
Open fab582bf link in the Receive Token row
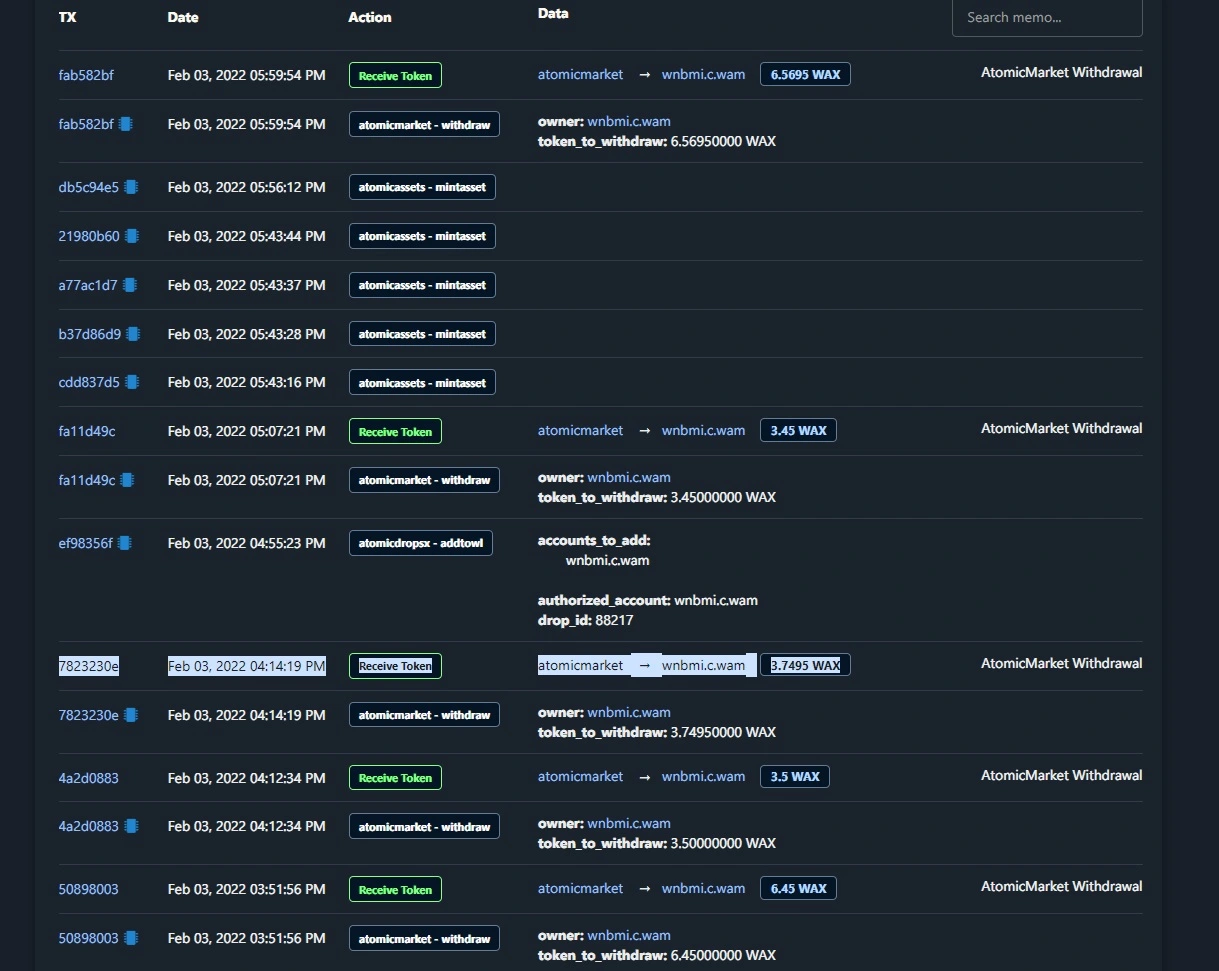86,74
